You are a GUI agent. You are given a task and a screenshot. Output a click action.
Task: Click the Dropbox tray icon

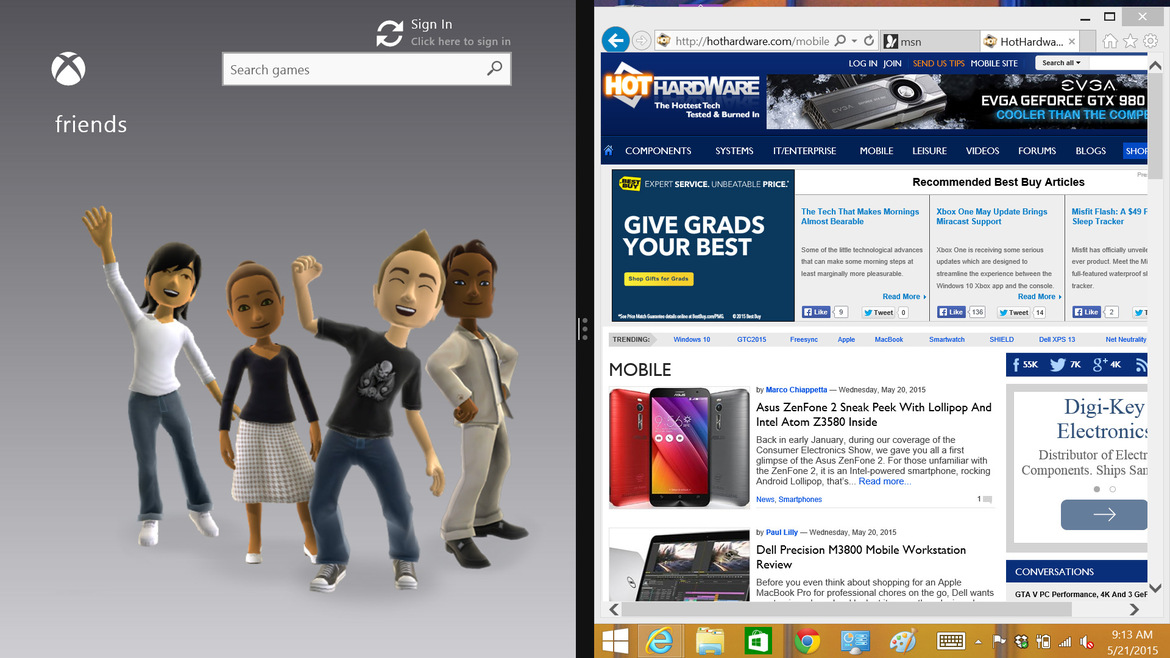click(x=1022, y=642)
